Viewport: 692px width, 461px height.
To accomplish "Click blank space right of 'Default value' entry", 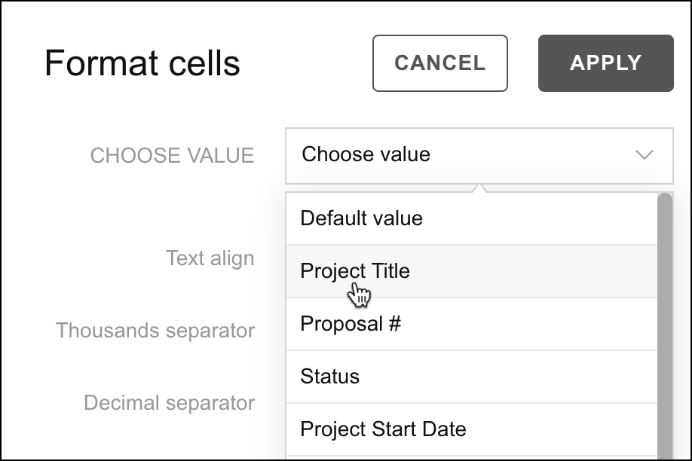I will [x=538, y=218].
